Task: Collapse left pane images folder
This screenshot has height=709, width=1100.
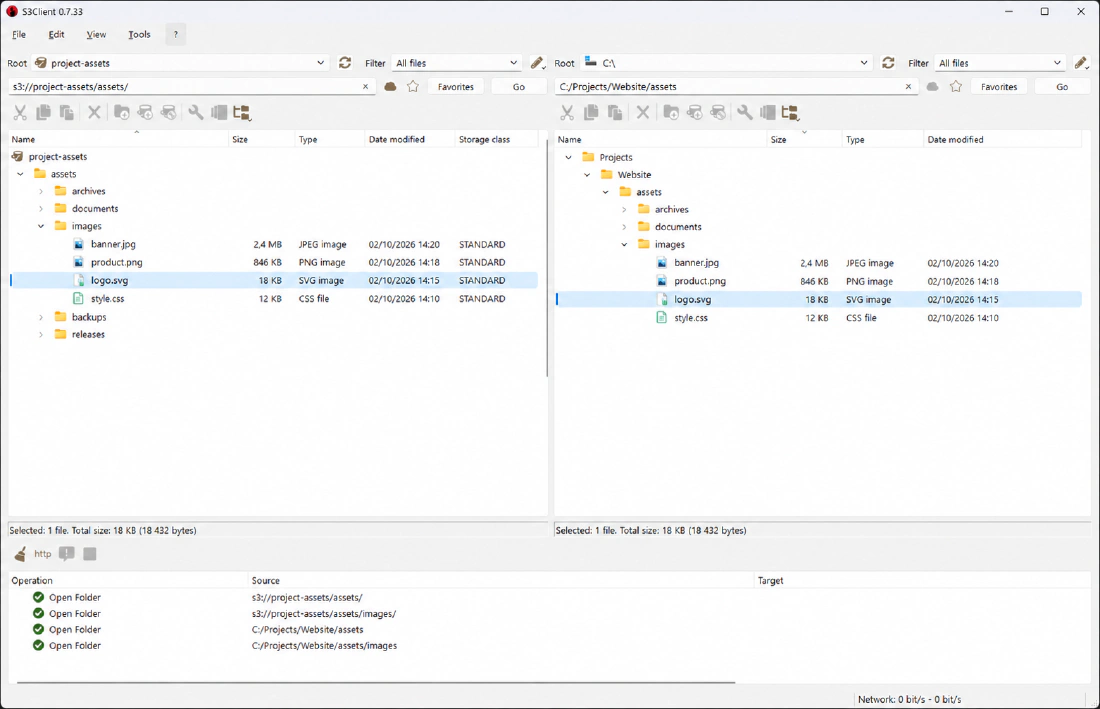Action: (41, 227)
